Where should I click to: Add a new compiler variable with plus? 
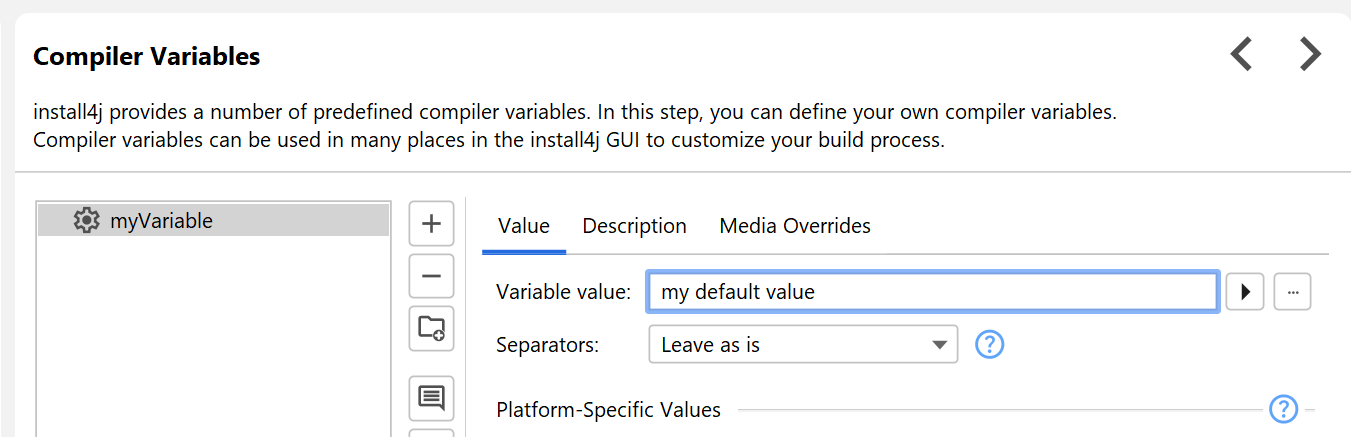[432, 223]
